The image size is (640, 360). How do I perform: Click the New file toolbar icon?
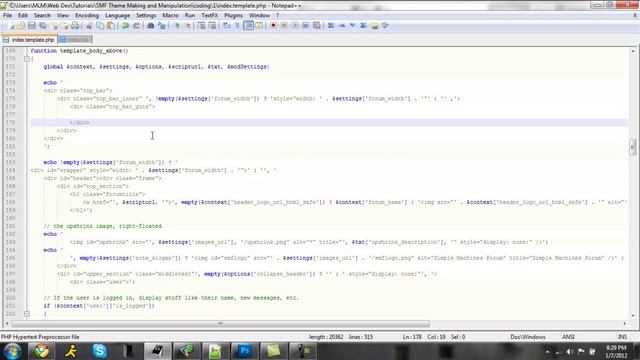[11, 26]
